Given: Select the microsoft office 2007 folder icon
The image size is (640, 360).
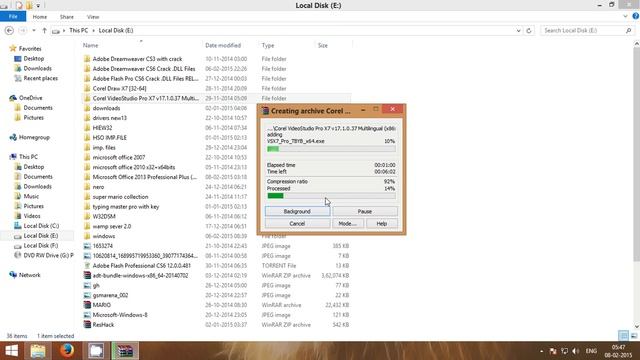Looking at the screenshot, I should click(87, 157).
